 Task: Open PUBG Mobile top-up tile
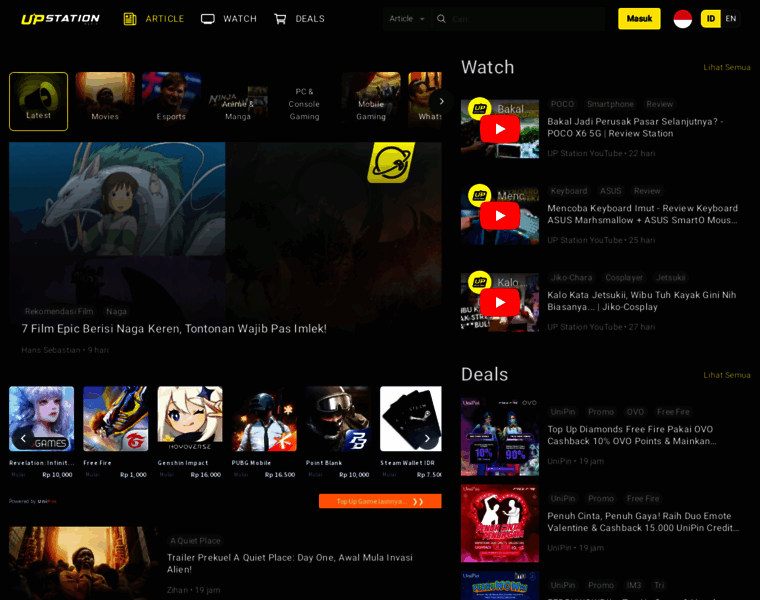tap(264, 432)
